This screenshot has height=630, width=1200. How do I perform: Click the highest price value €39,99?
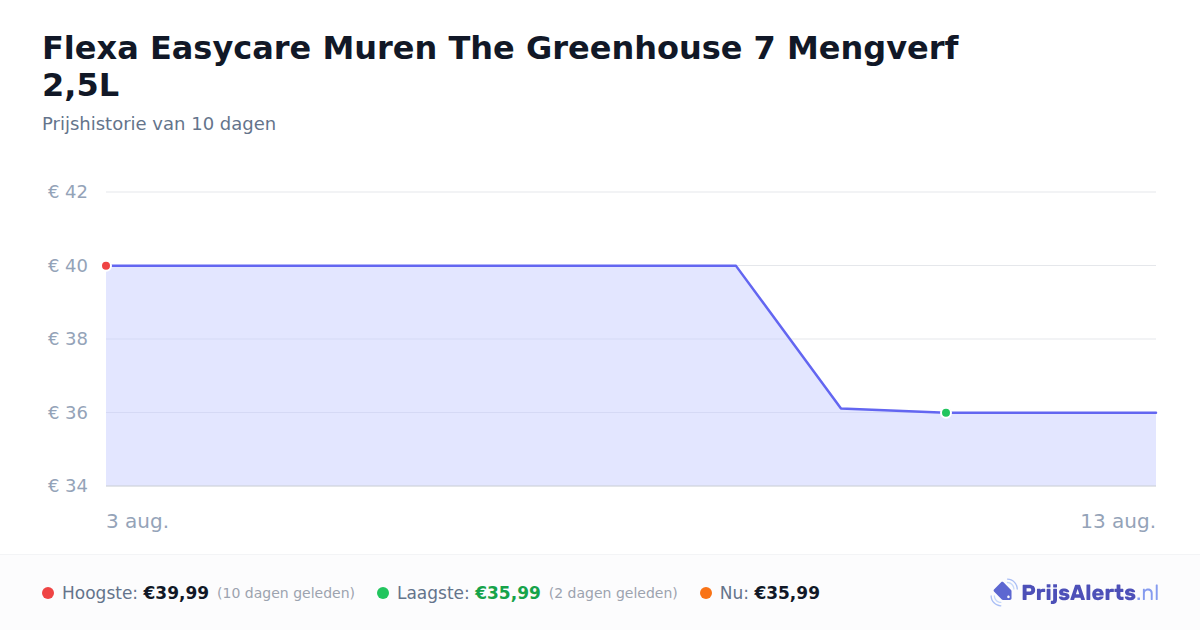[176, 593]
